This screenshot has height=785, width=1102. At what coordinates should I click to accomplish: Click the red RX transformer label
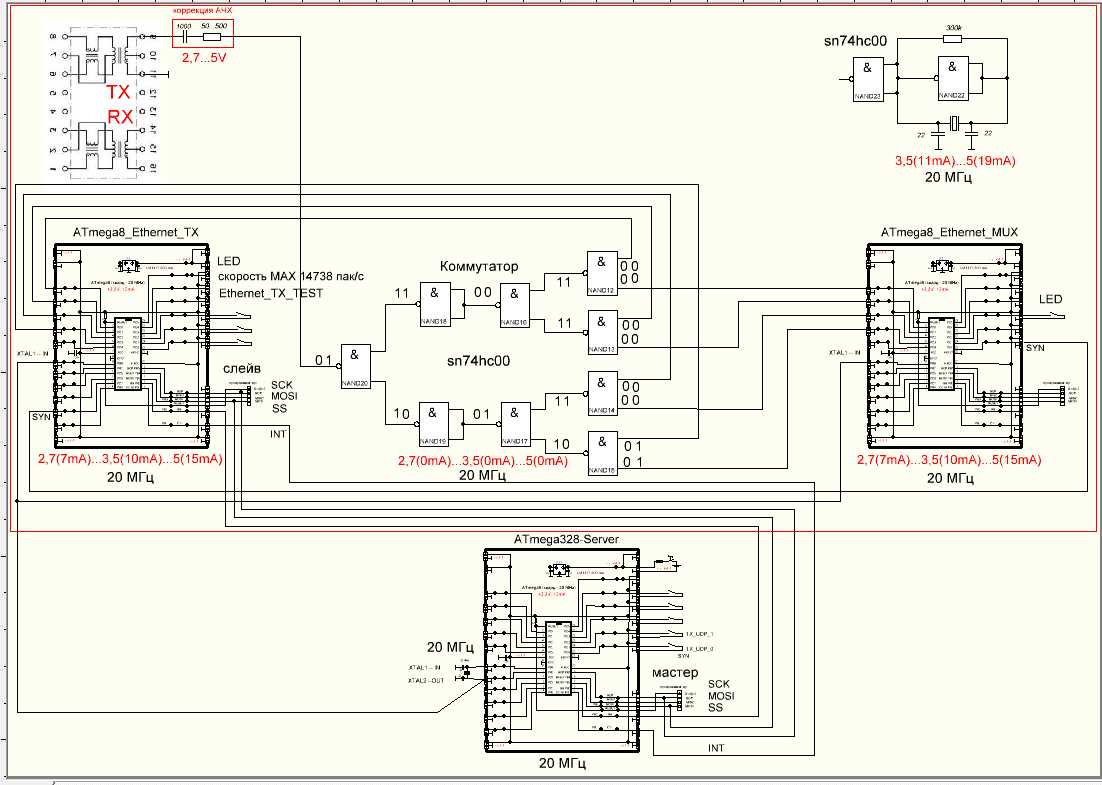point(120,116)
